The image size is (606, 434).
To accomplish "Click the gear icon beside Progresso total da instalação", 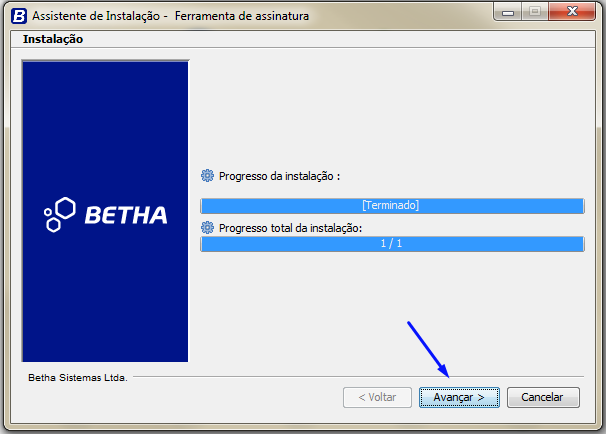I will coord(207,228).
